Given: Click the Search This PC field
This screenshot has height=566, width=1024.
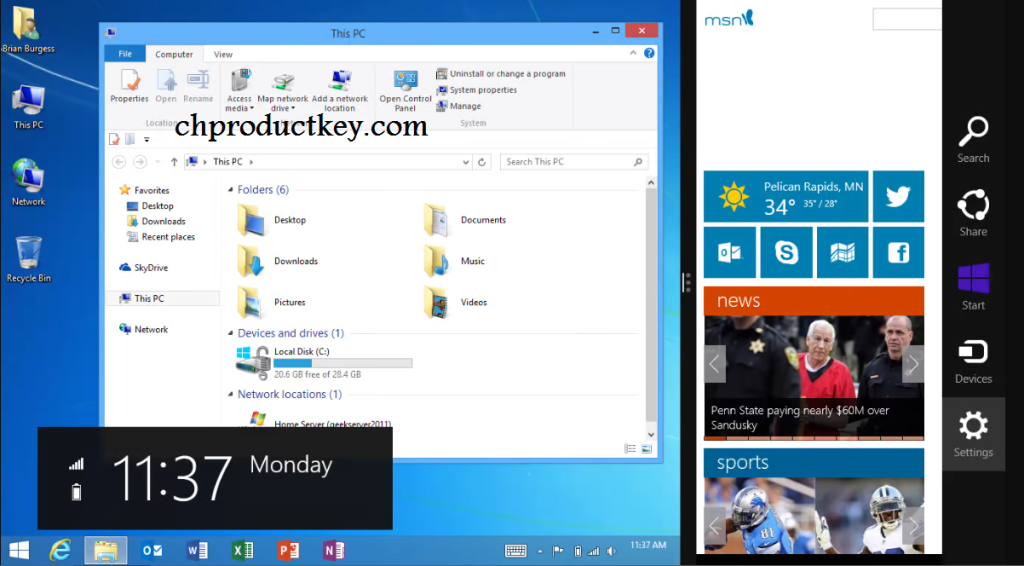Looking at the screenshot, I should click(x=574, y=162).
